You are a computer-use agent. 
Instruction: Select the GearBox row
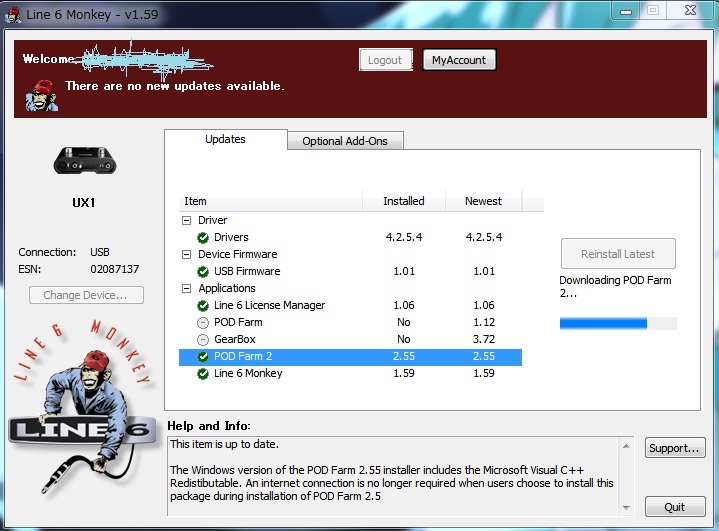tap(350, 340)
